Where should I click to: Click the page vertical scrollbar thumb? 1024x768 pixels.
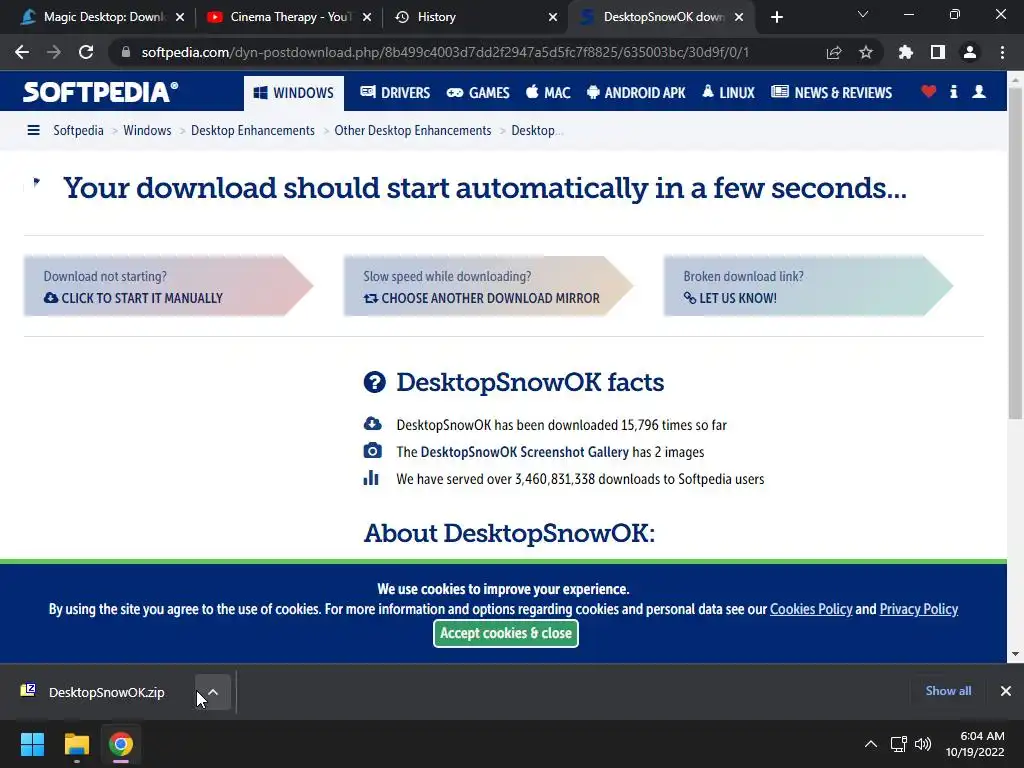click(1016, 253)
